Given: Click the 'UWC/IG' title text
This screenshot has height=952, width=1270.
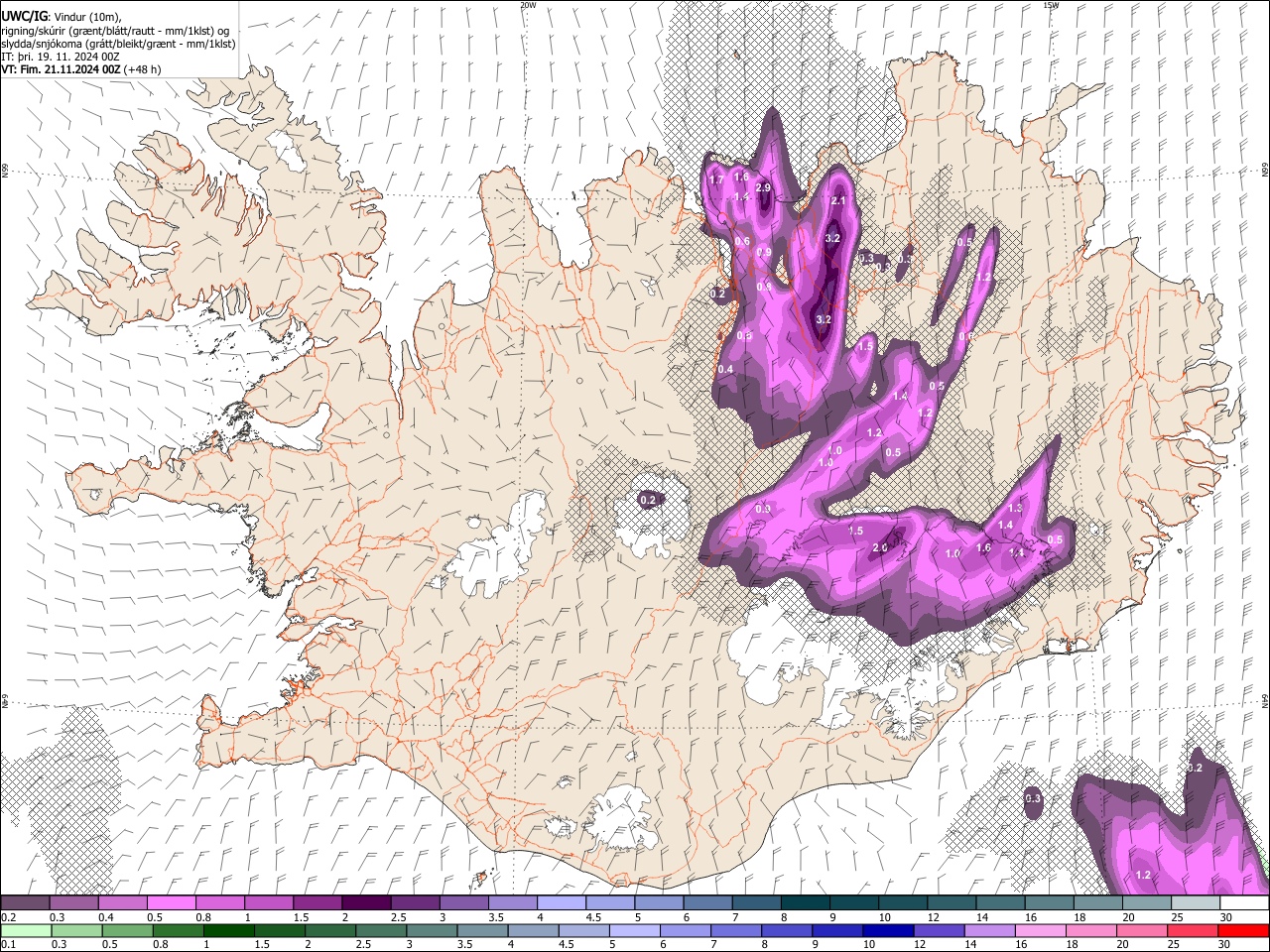Looking at the screenshot, I should (x=24, y=17).
